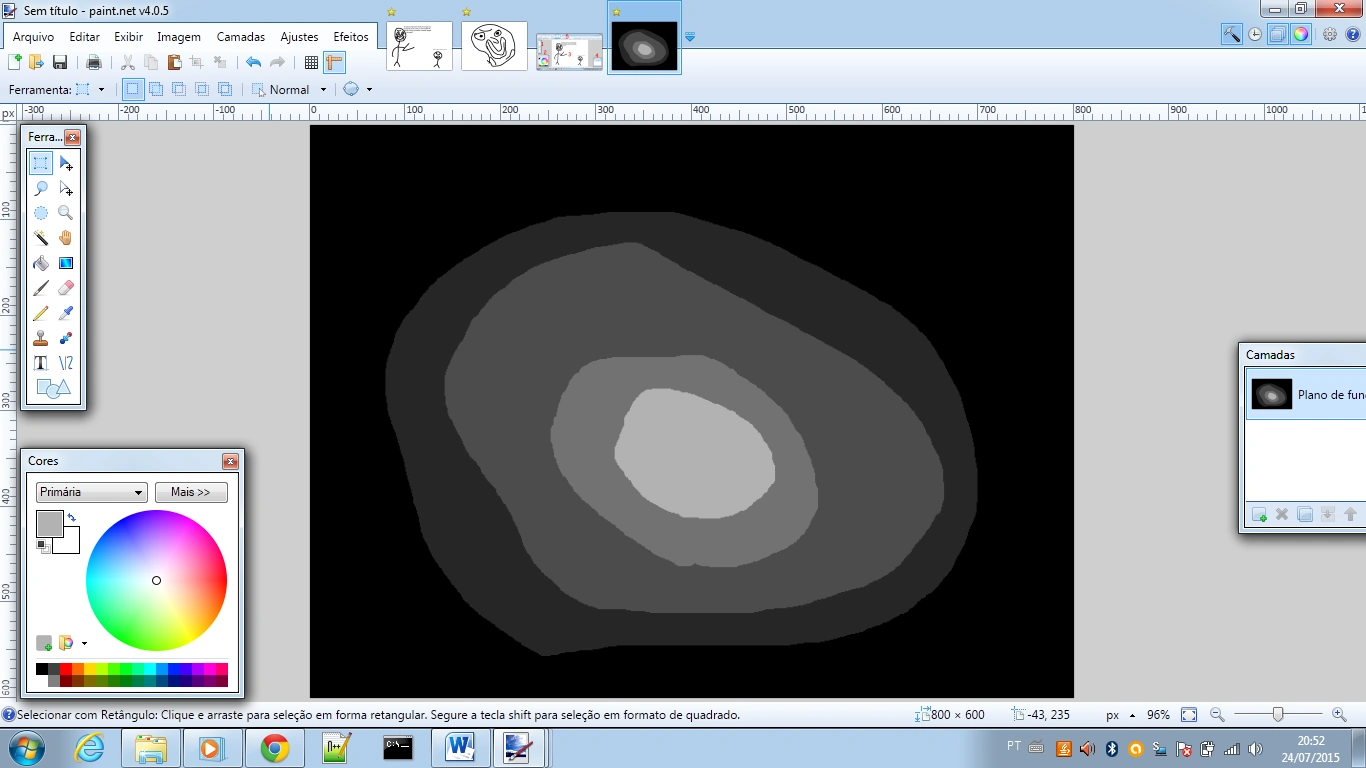Click the Undo arrow in toolbar
The height and width of the screenshot is (768, 1366).
click(x=253, y=62)
